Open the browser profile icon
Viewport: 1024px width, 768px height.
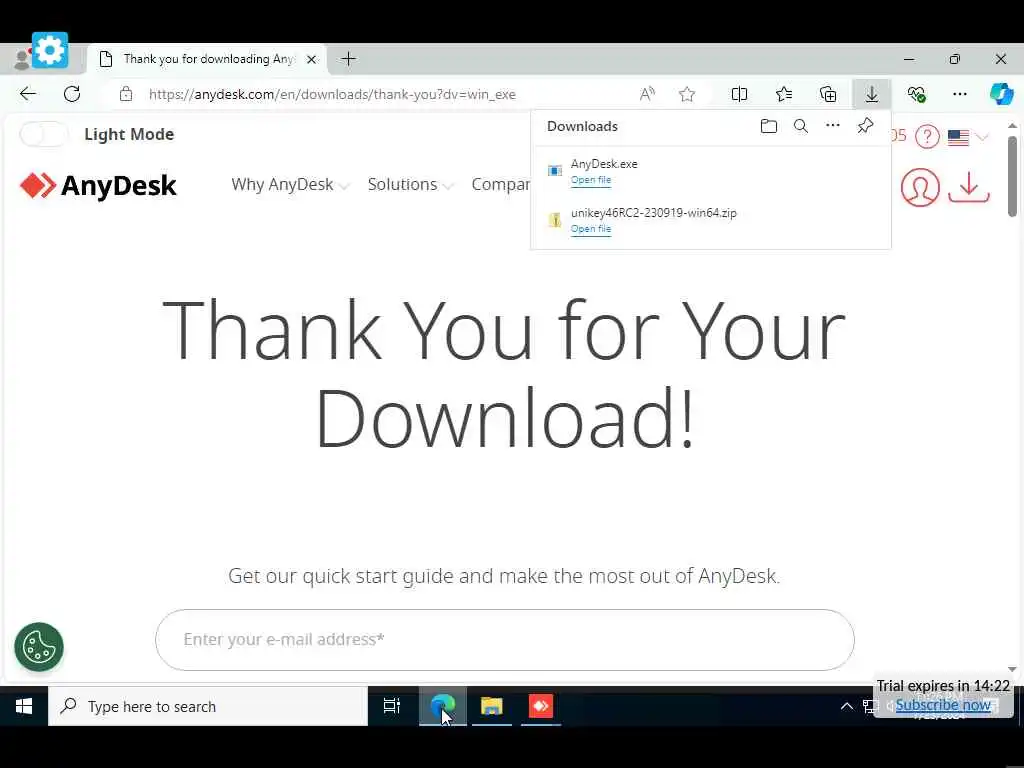pyautogui.click(x=21, y=59)
